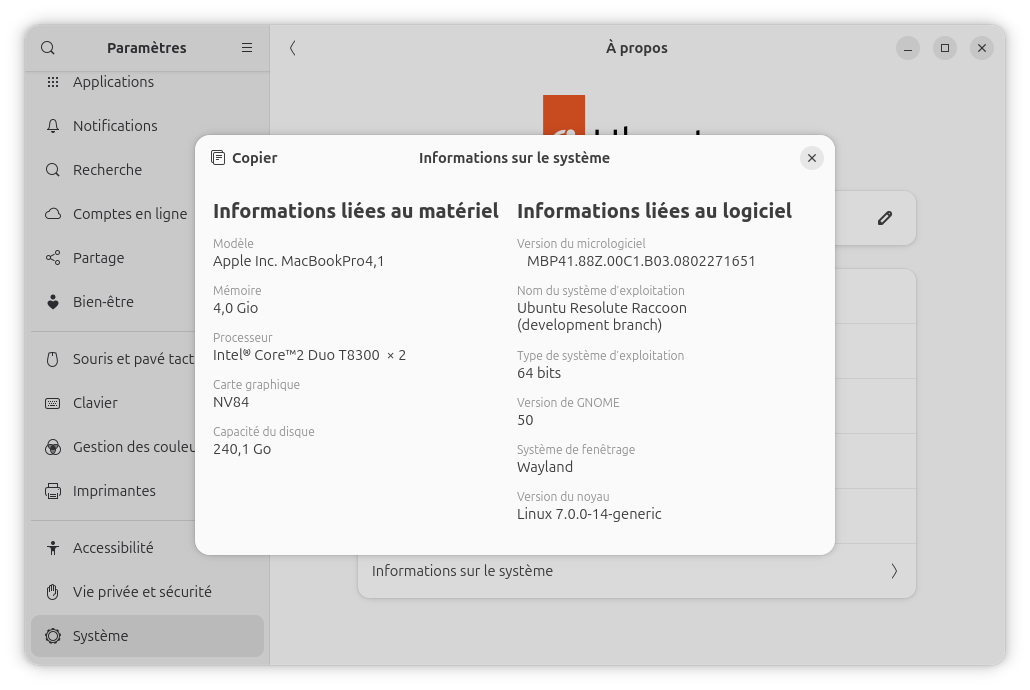
Task: Close the Informations sur le système dialog
Action: (812, 158)
